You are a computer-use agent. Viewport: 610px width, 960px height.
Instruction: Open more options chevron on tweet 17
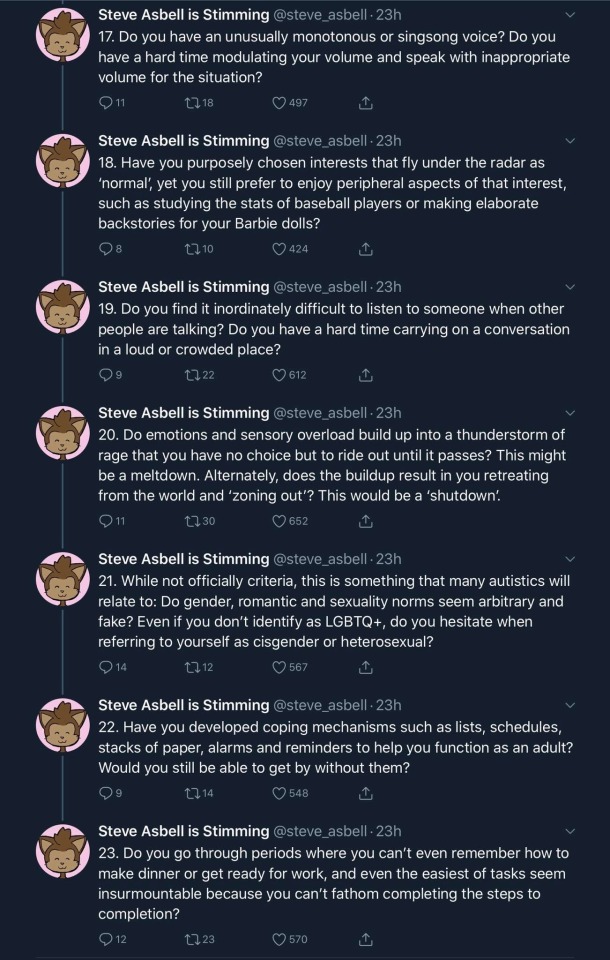(x=570, y=15)
